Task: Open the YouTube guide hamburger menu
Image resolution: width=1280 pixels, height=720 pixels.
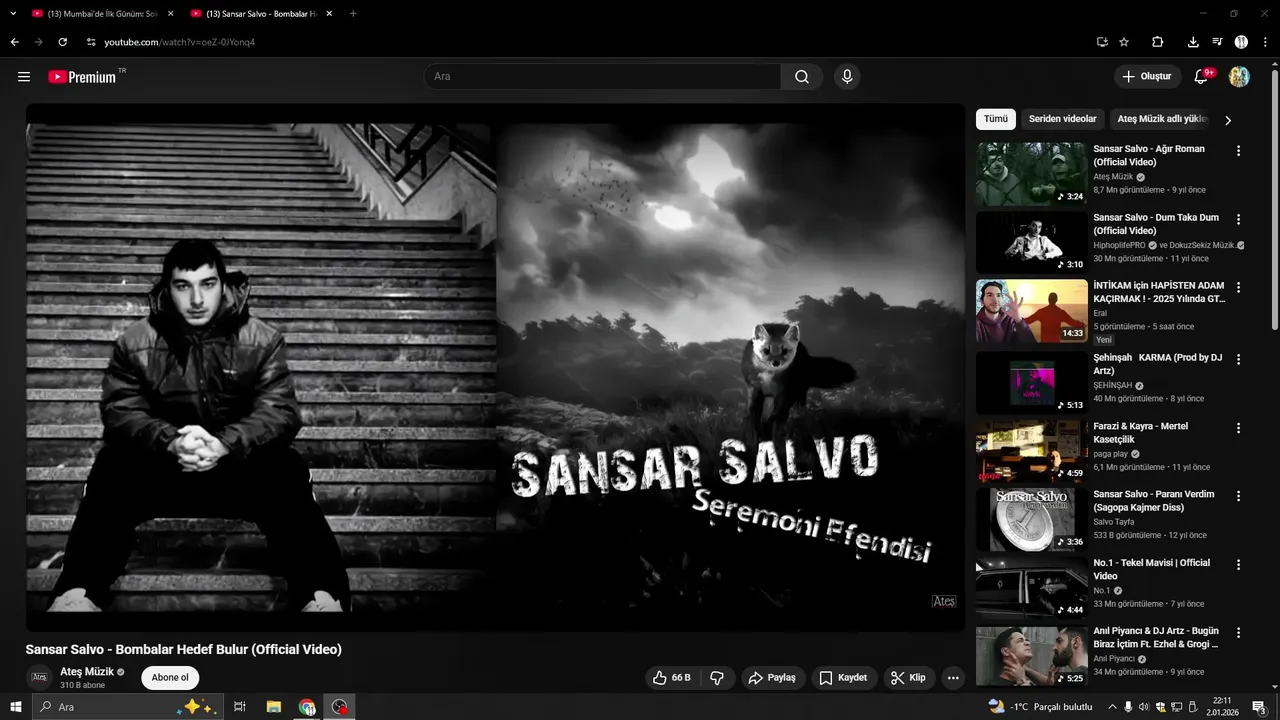Action: (x=24, y=77)
